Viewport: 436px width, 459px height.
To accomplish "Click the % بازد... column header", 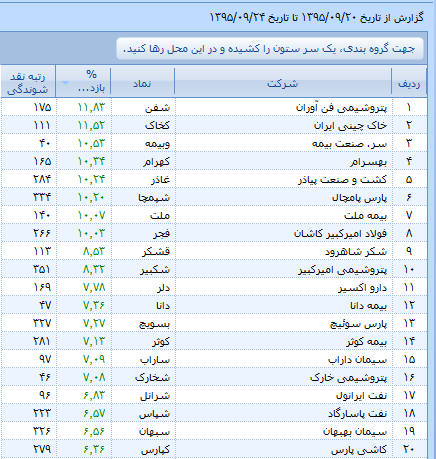I will click(x=83, y=82).
